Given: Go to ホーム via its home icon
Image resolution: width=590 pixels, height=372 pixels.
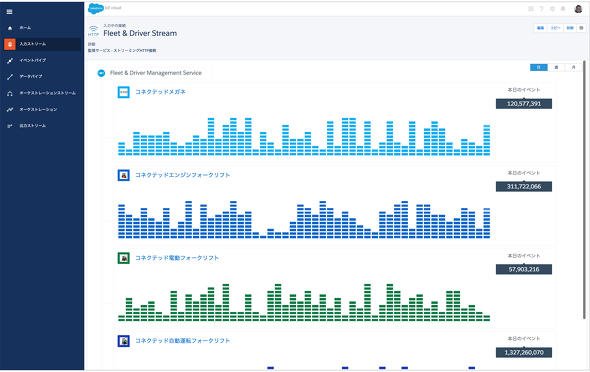Looking at the screenshot, I should point(10,28).
